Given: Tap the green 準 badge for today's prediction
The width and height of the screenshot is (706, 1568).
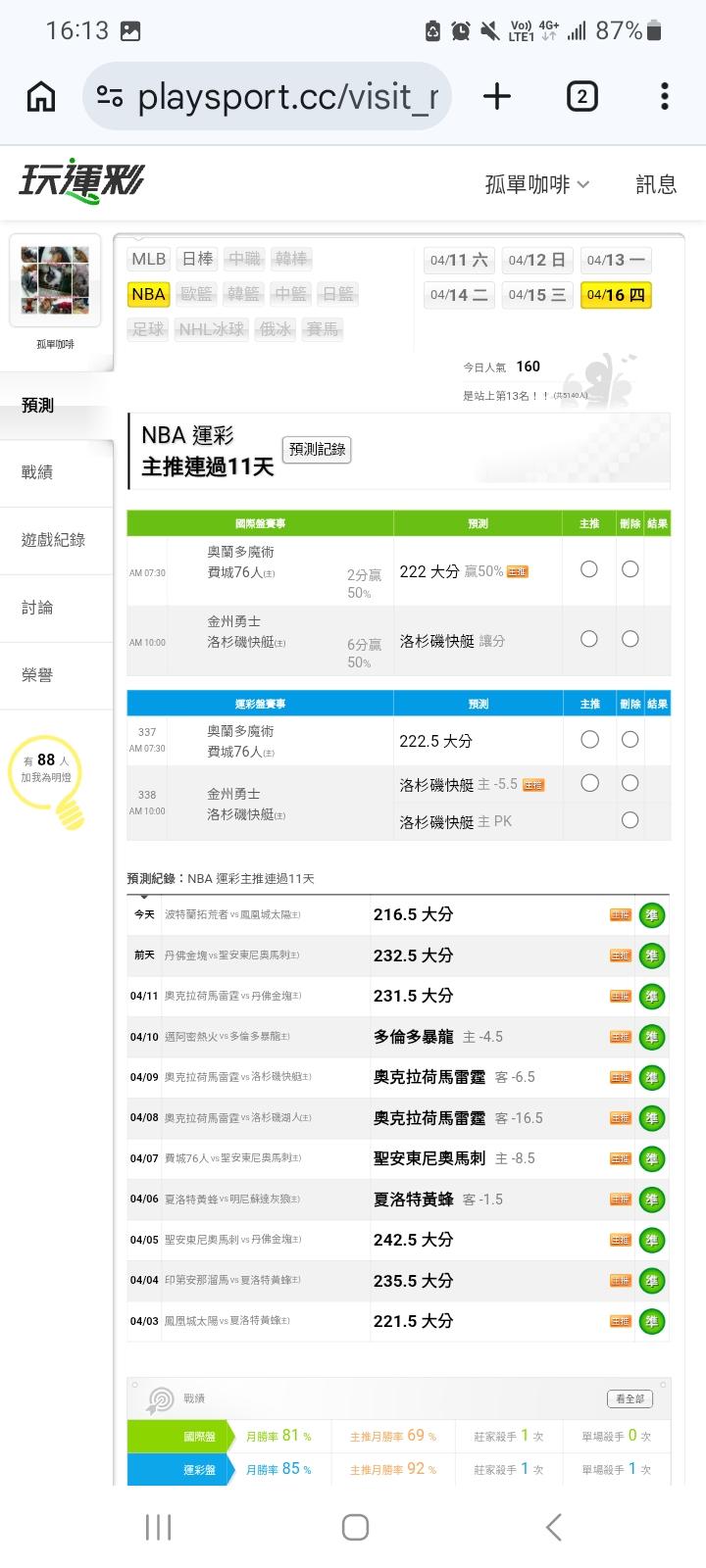Looking at the screenshot, I should 651,915.
